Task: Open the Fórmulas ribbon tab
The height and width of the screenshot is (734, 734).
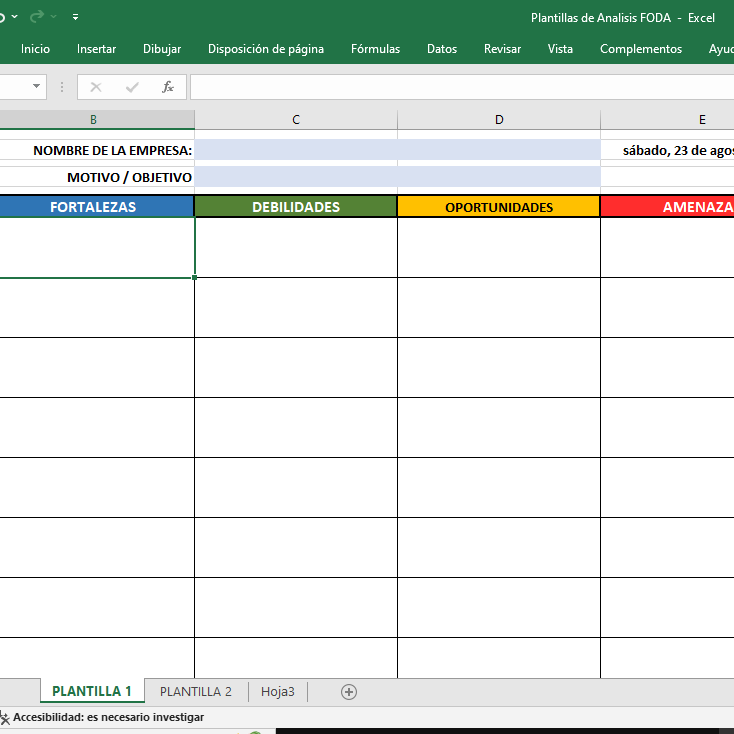Action: point(375,49)
